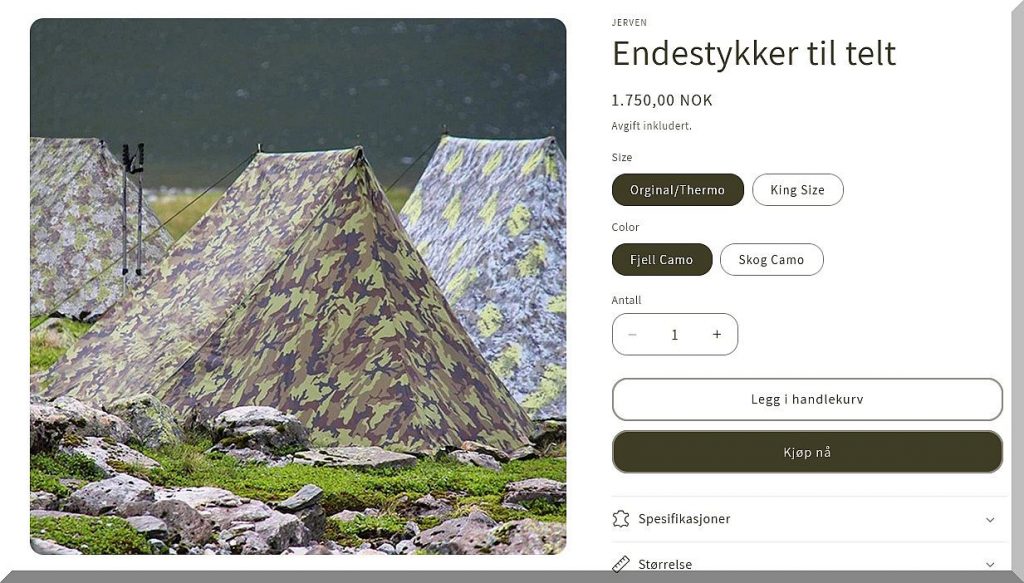Click the JERVEN vendor label
This screenshot has height=583, width=1024.
coord(629,22)
